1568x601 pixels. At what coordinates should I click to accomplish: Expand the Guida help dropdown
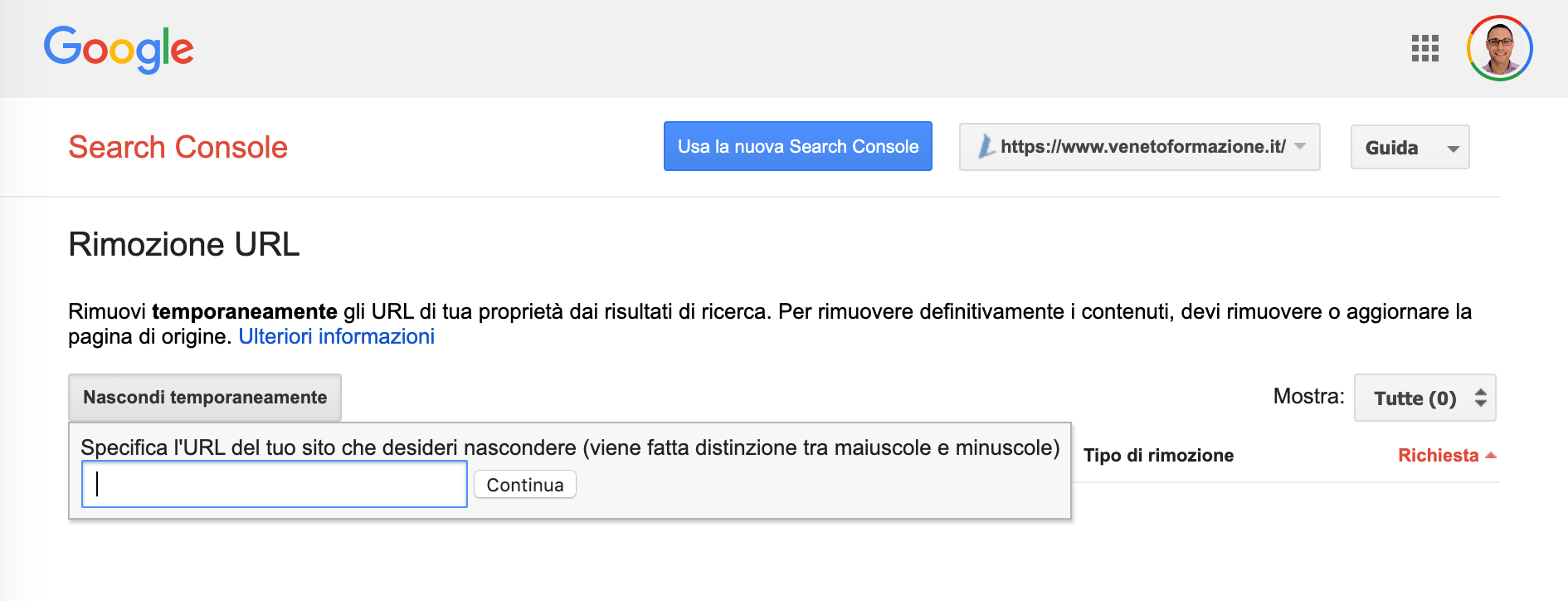coord(1410,147)
